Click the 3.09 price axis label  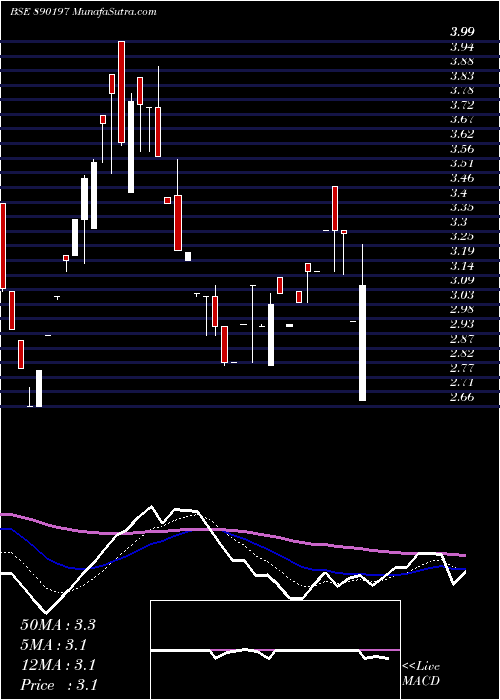pos(462,280)
